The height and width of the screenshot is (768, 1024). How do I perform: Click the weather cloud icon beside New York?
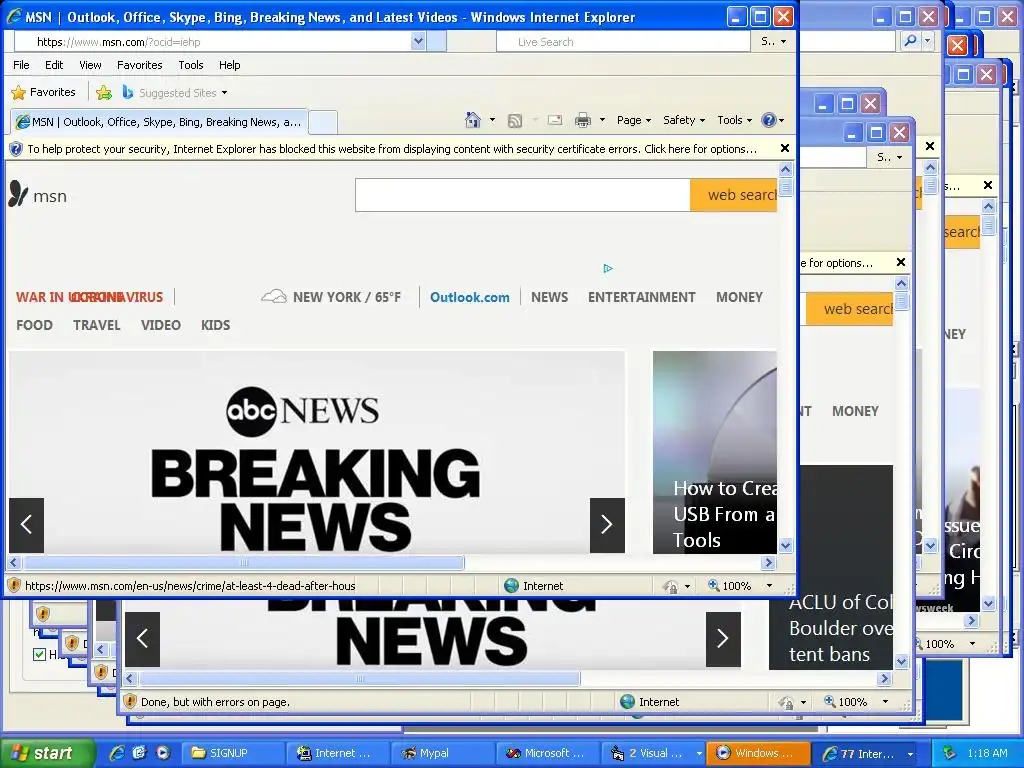pyautogui.click(x=274, y=296)
